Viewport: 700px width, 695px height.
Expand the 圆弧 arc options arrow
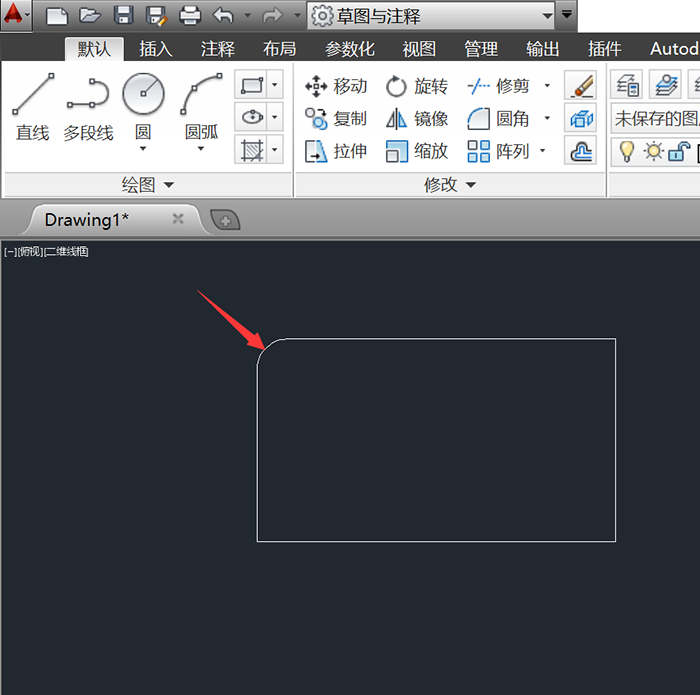click(201, 148)
